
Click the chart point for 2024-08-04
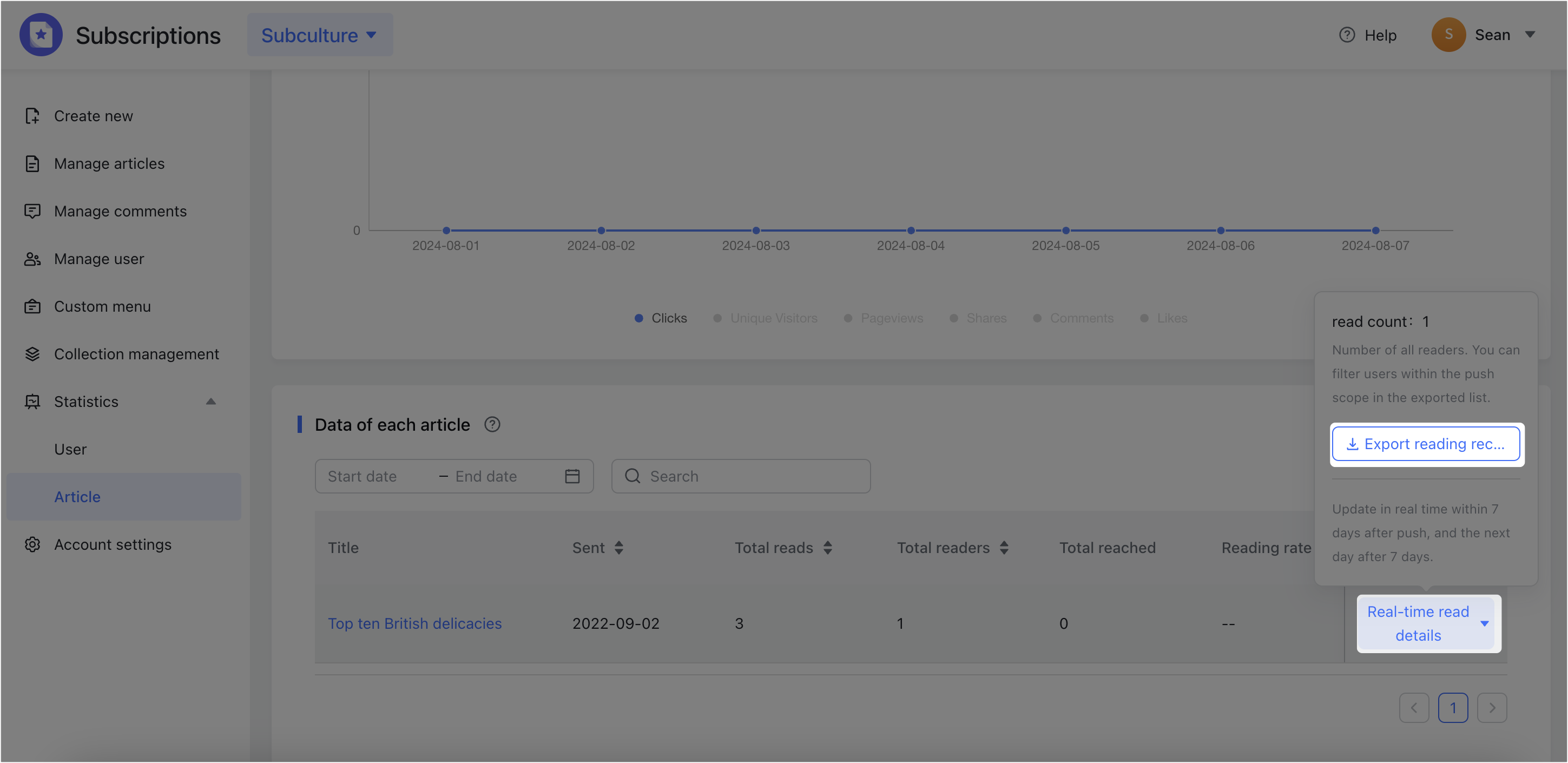911,230
